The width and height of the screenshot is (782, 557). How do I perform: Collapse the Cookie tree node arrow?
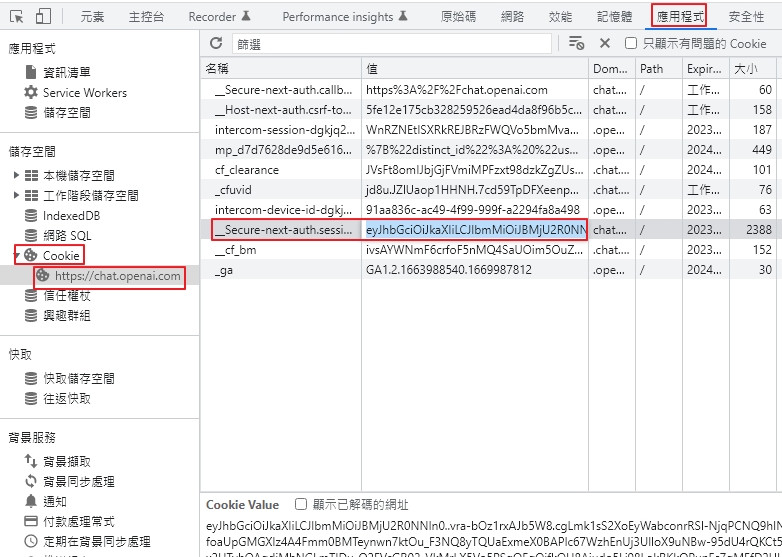pos(16,255)
